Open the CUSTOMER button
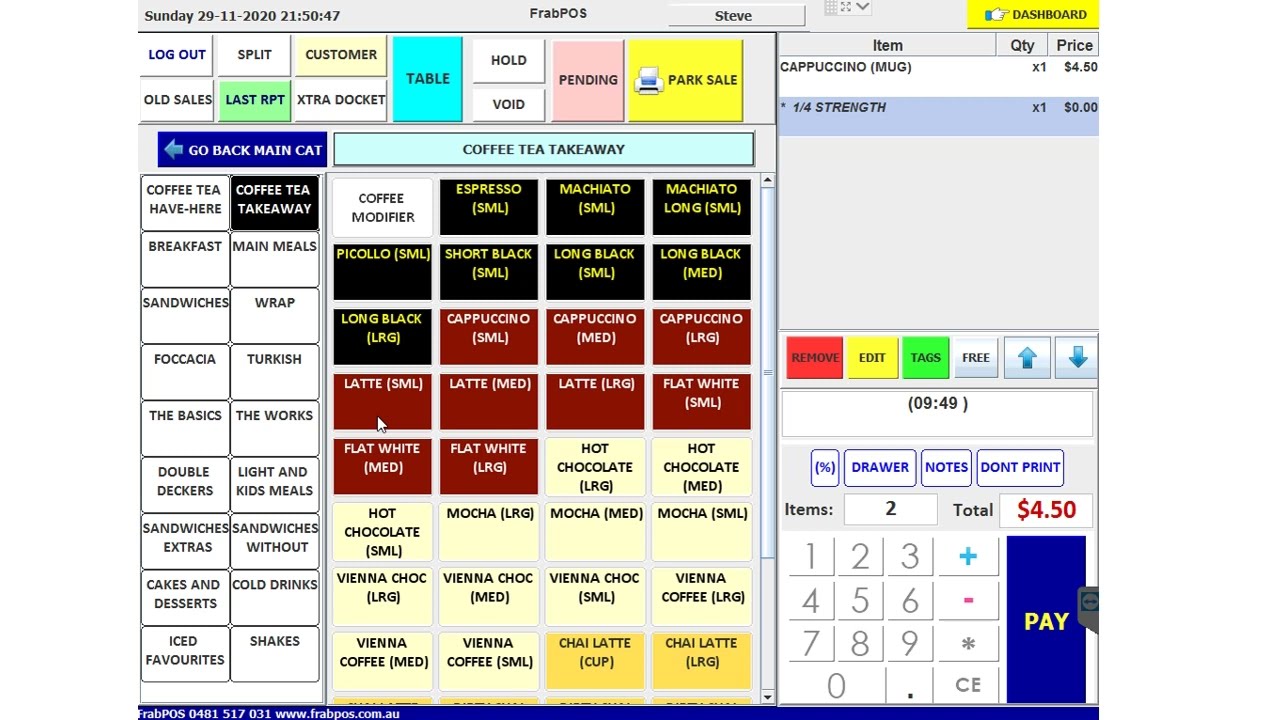 pyautogui.click(x=341, y=55)
